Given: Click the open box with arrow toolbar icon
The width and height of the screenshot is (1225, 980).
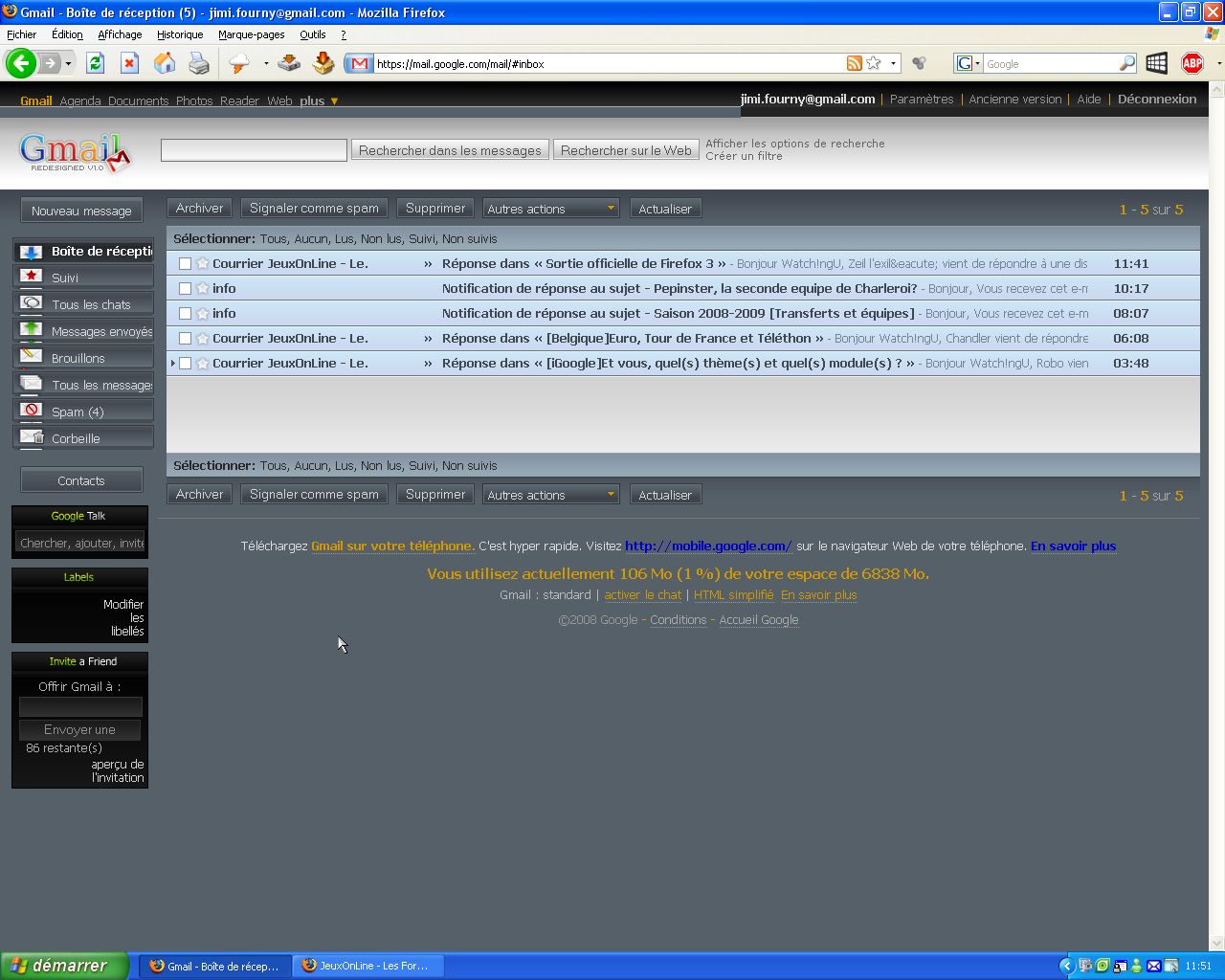Looking at the screenshot, I should click(x=323, y=63).
